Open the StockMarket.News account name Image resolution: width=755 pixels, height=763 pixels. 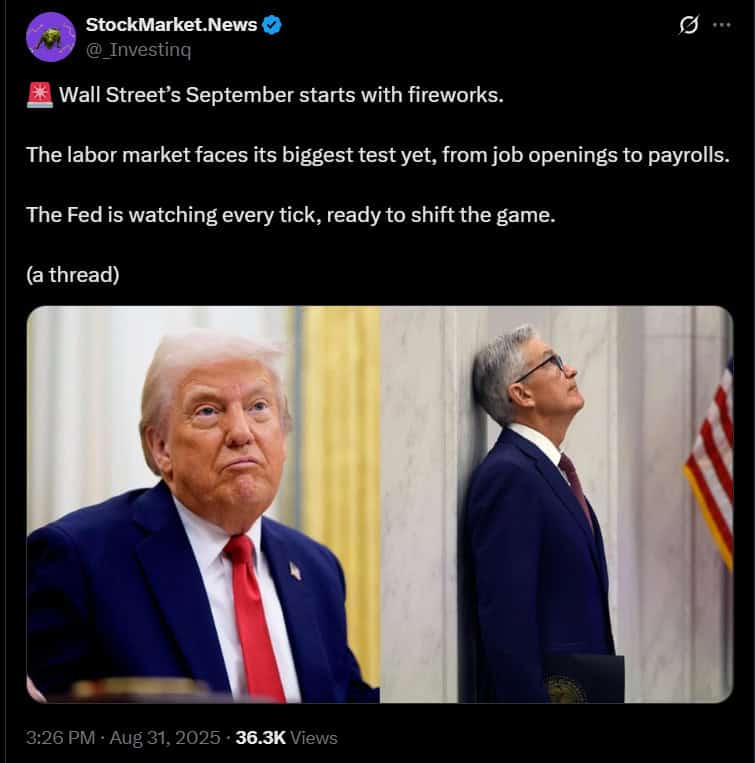point(171,25)
